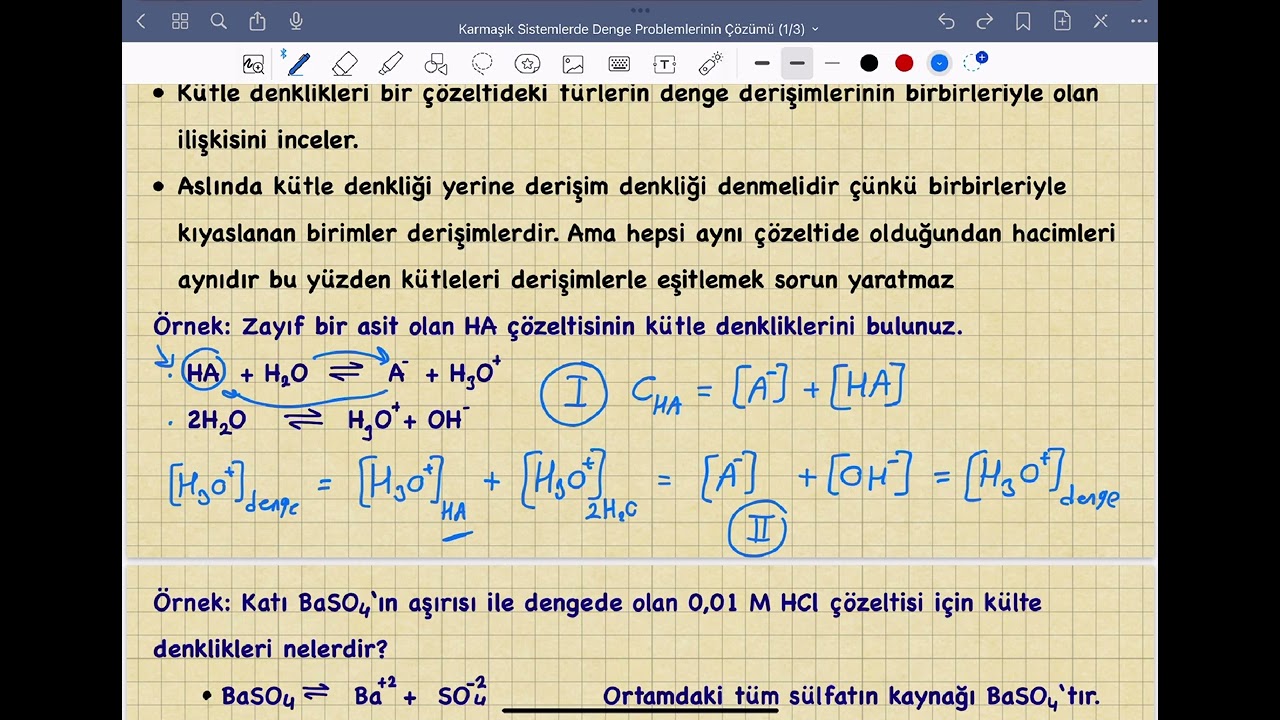Viewport: 1280px width, 720px height.
Task: Open the more options ellipsis menu
Action: tap(1138, 21)
